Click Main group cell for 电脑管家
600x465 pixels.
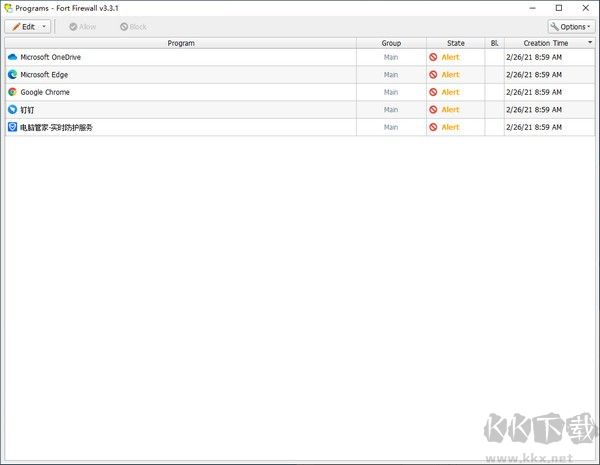point(391,127)
